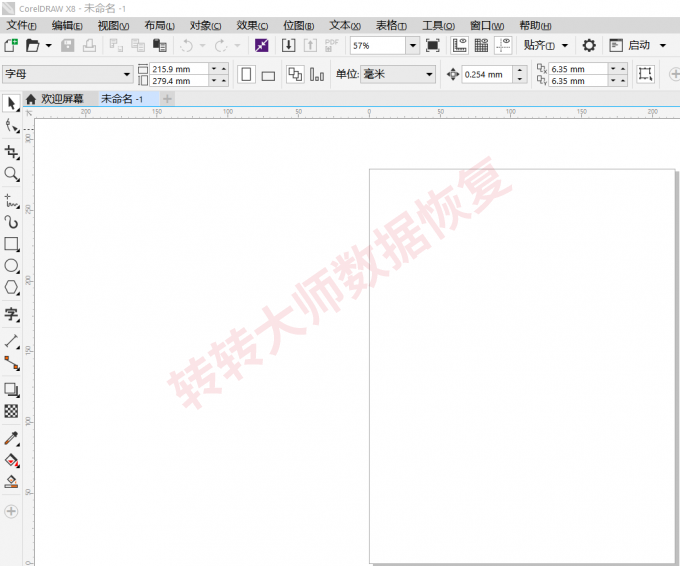Apply page size to current page only
Image resolution: width=680 pixels, height=566 pixels.
point(317,75)
